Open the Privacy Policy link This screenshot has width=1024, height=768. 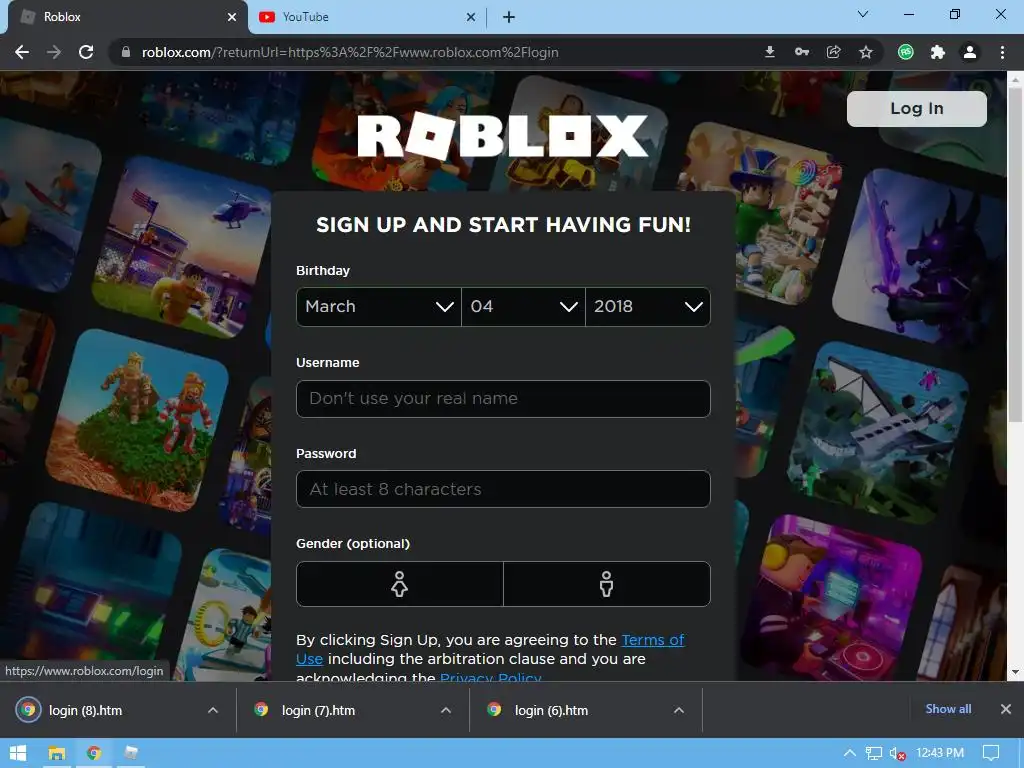pyautogui.click(x=490, y=676)
